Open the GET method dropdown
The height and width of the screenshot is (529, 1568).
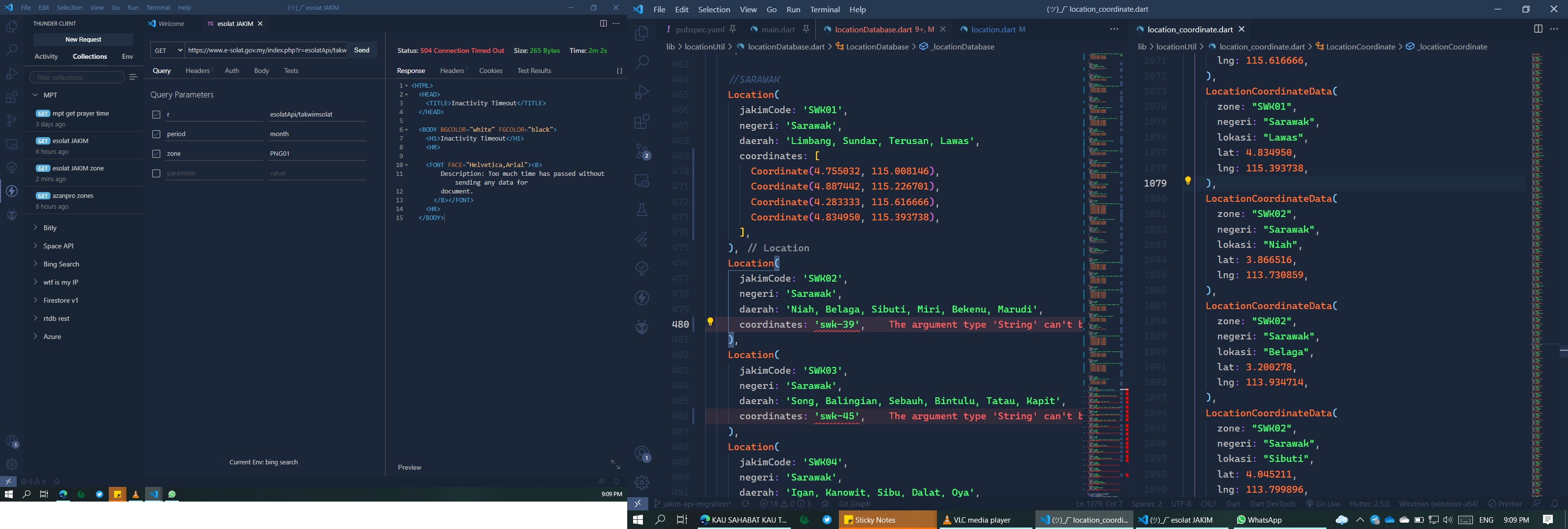tap(168, 50)
